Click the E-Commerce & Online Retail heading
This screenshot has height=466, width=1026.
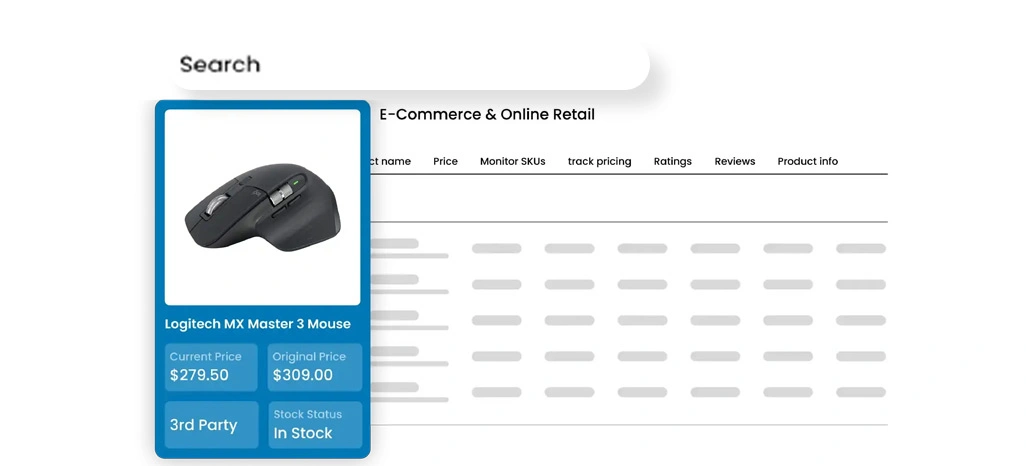tap(487, 115)
